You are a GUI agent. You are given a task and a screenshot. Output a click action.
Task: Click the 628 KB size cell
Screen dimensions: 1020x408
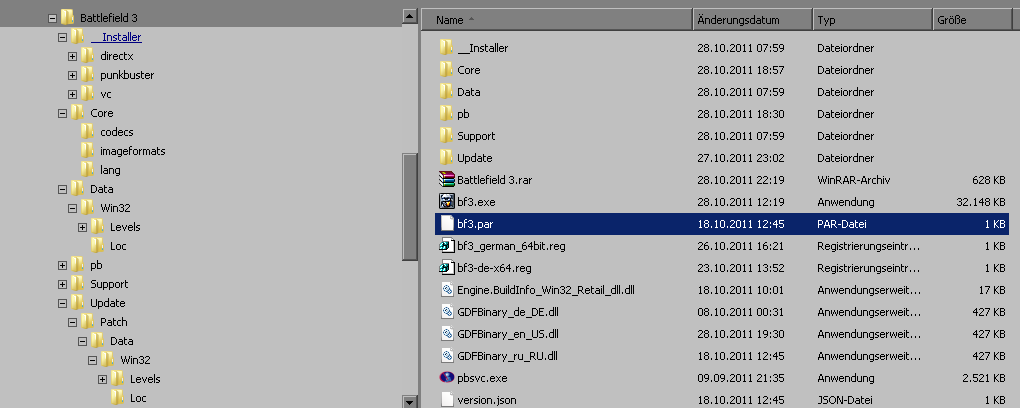click(x=989, y=180)
